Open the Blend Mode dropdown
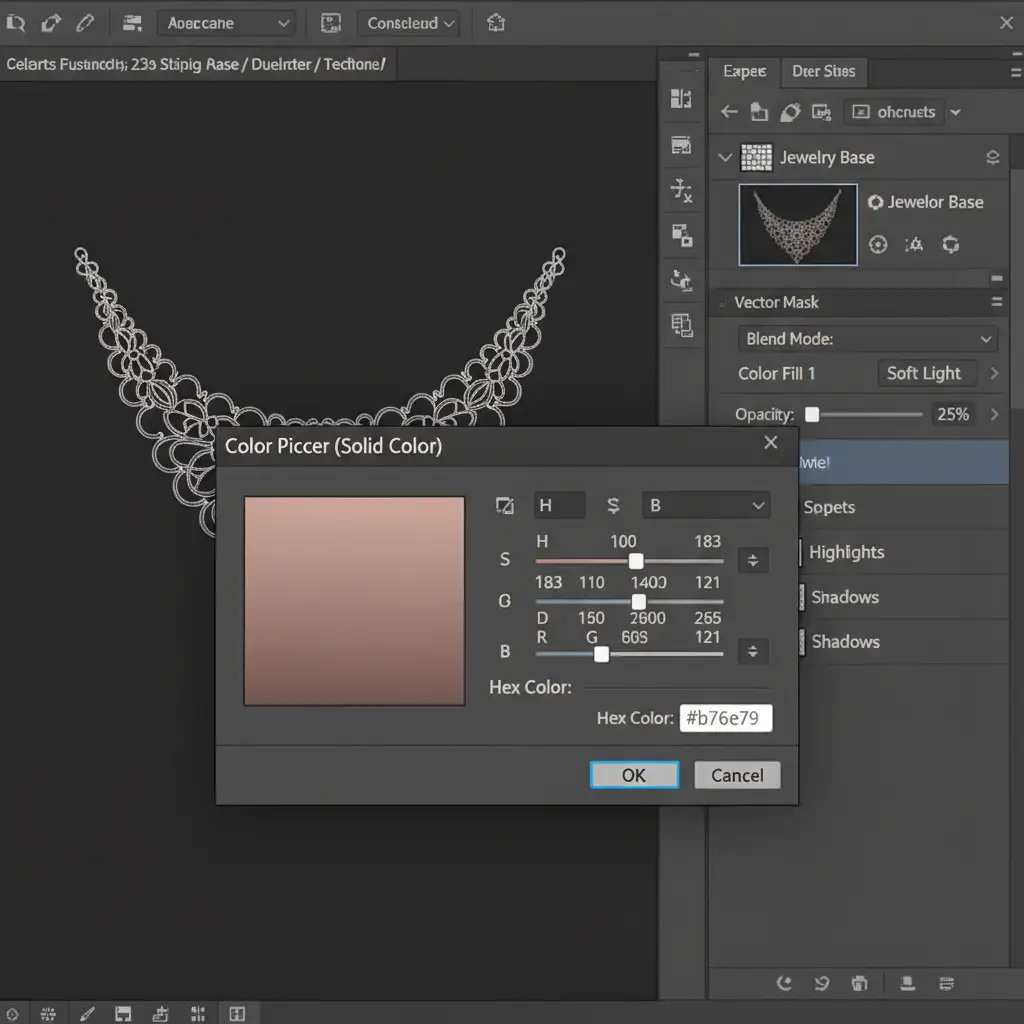 (867, 339)
